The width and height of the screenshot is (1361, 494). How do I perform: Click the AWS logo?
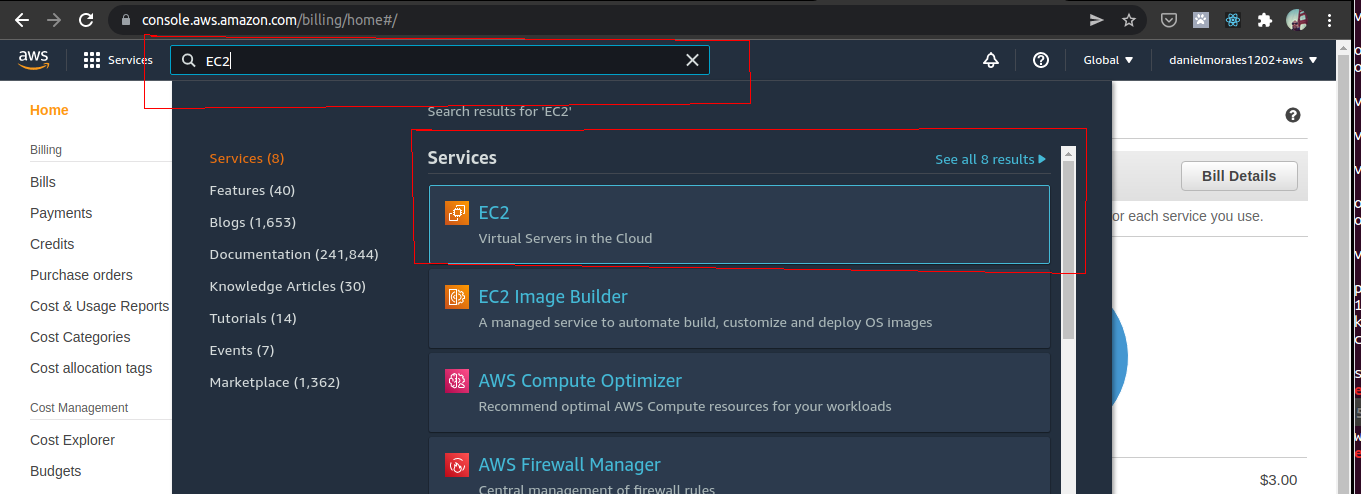click(34, 60)
